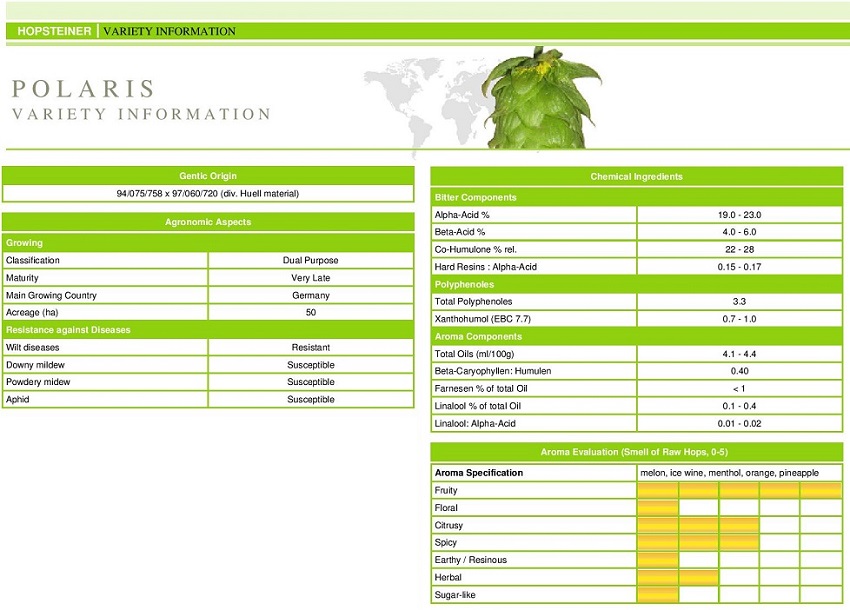Select the 0.40 value
This screenshot has height=610, width=850.
tap(739, 371)
